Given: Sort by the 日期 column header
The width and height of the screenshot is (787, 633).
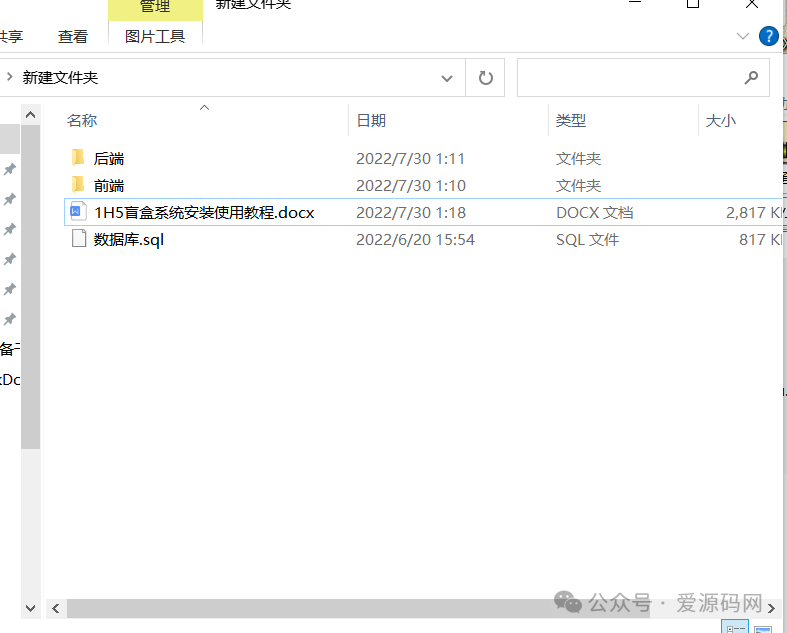Looking at the screenshot, I should pyautogui.click(x=371, y=120).
